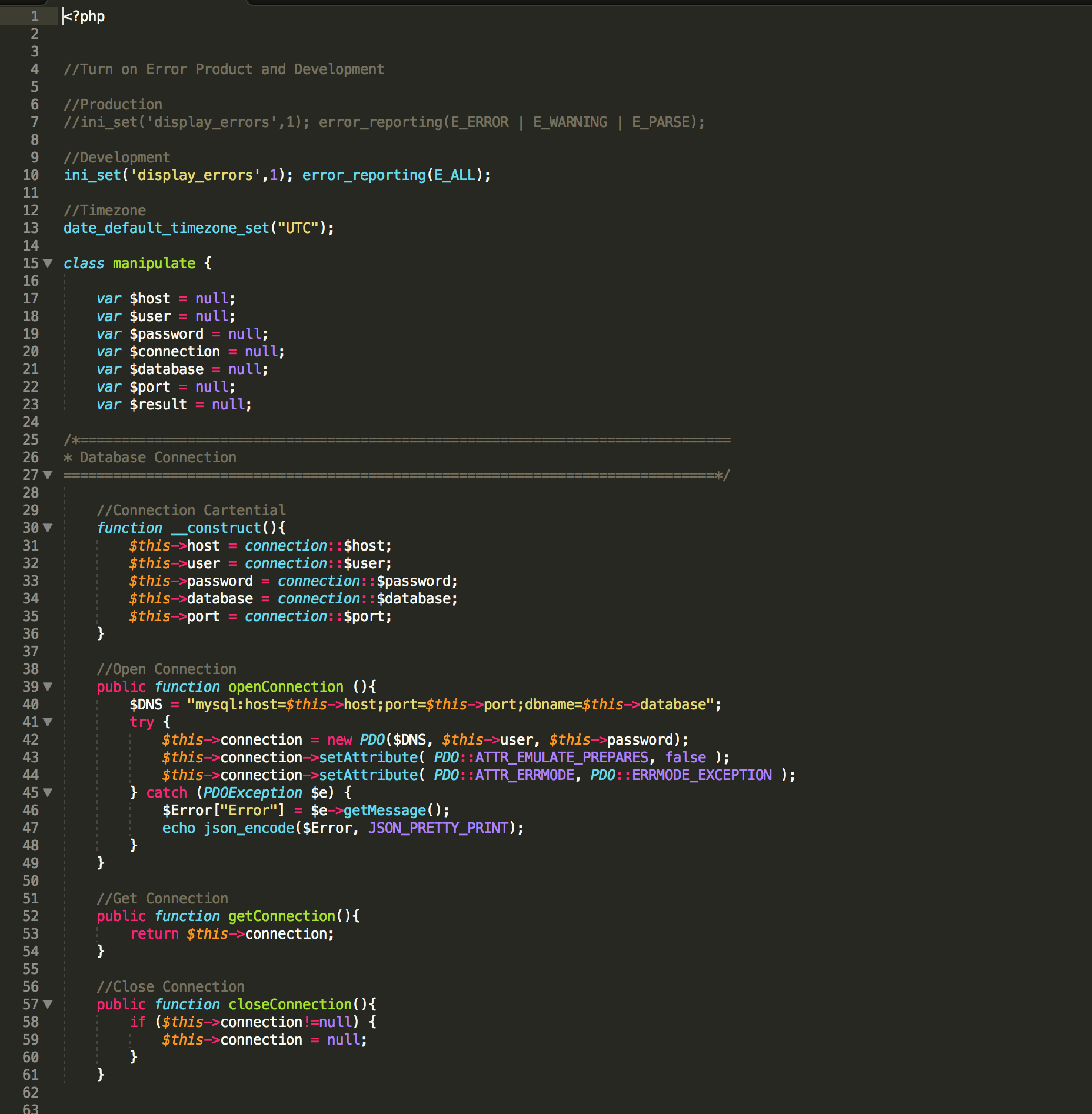The image size is (1092, 1114).
Task: Click line number 52 in the gutter
Action: coord(31,916)
